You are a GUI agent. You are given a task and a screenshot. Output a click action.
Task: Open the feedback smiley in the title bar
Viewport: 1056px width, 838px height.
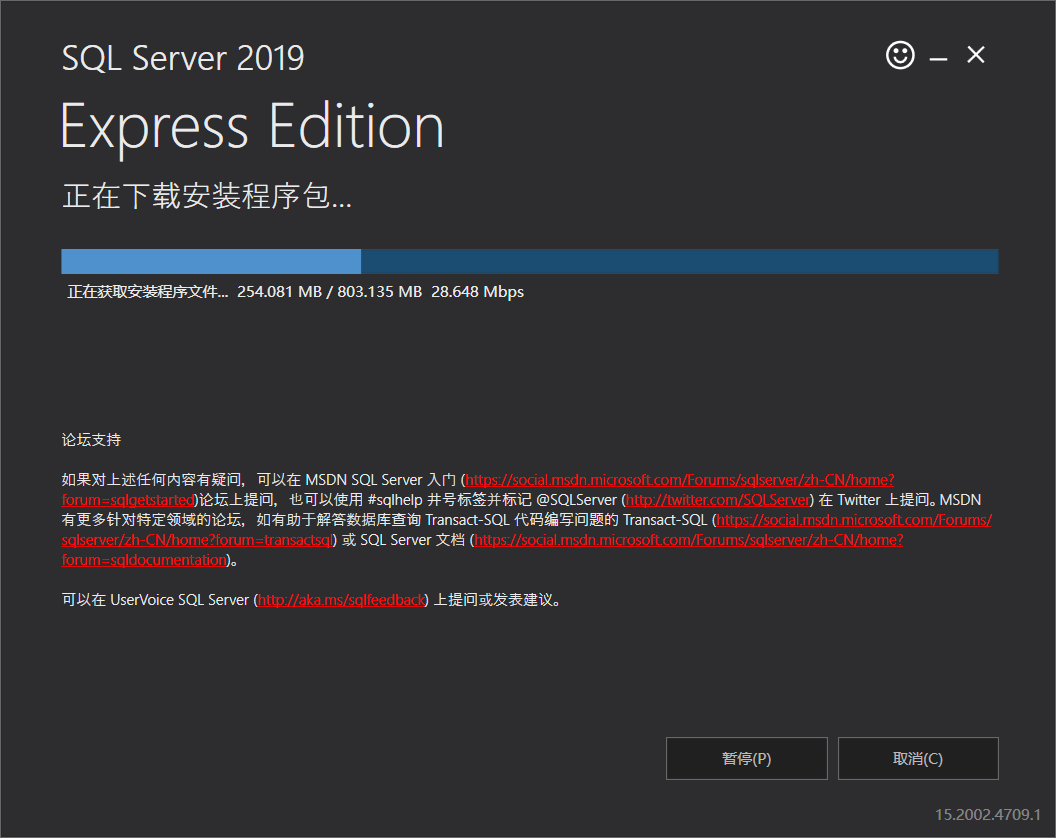coord(899,56)
